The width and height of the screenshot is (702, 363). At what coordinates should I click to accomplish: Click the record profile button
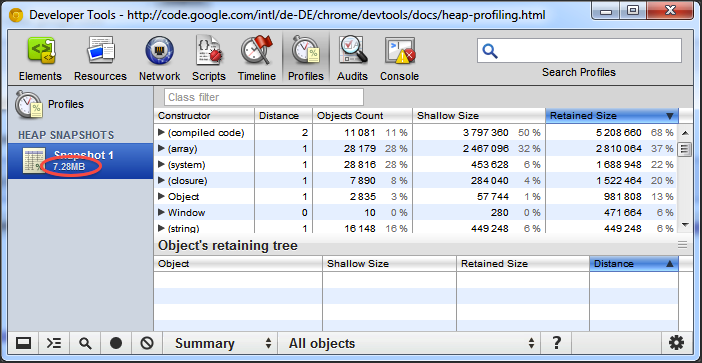pyautogui.click(x=116, y=343)
